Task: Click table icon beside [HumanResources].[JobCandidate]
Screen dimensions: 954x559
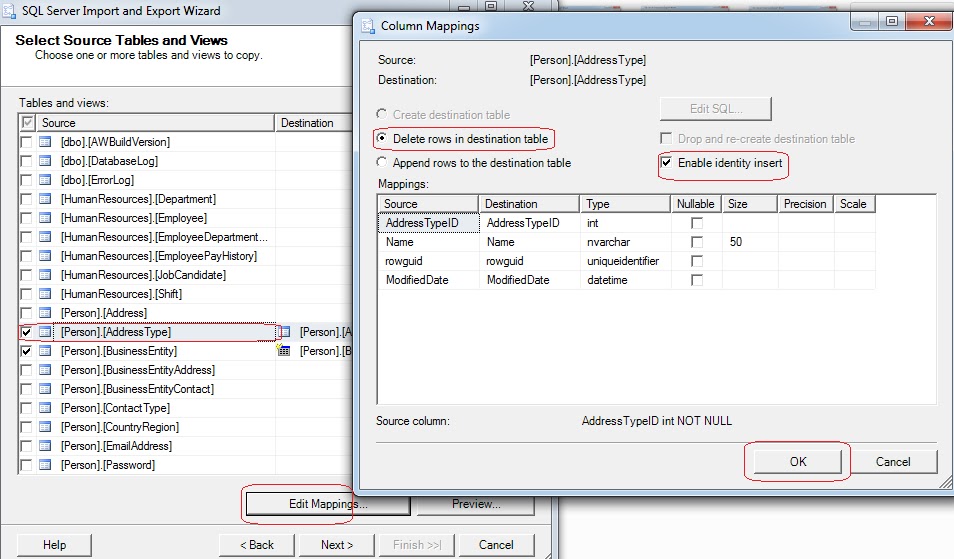Action: 45,275
